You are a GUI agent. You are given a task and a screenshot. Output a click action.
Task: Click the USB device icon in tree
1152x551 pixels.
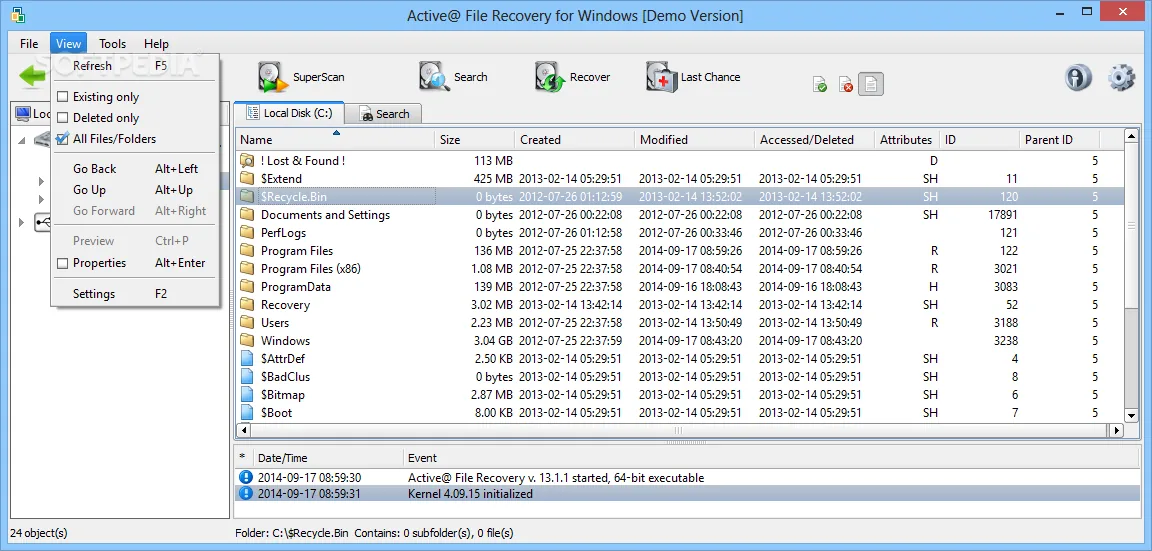tap(42, 222)
